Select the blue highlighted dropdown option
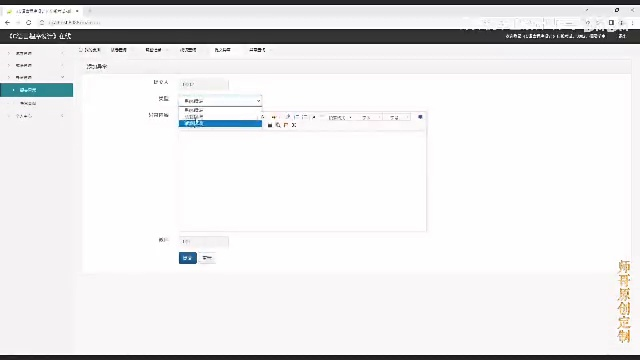640x360 pixels. (220, 123)
